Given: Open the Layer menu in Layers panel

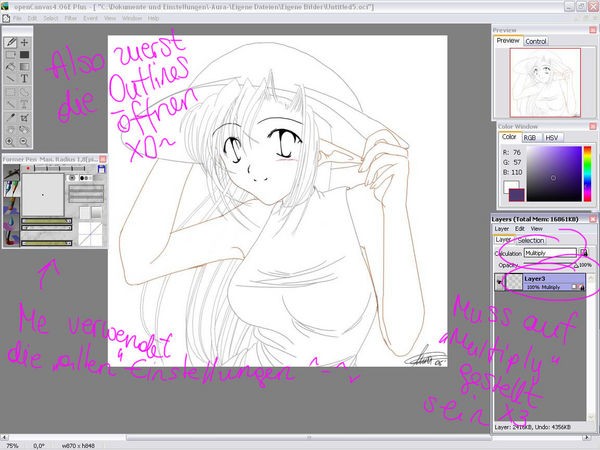Looking at the screenshot, I should pos(502,229).
